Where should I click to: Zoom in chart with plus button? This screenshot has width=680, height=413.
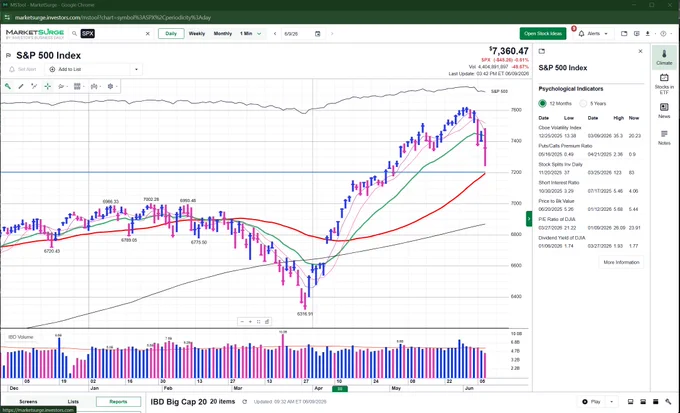[250, 321]
